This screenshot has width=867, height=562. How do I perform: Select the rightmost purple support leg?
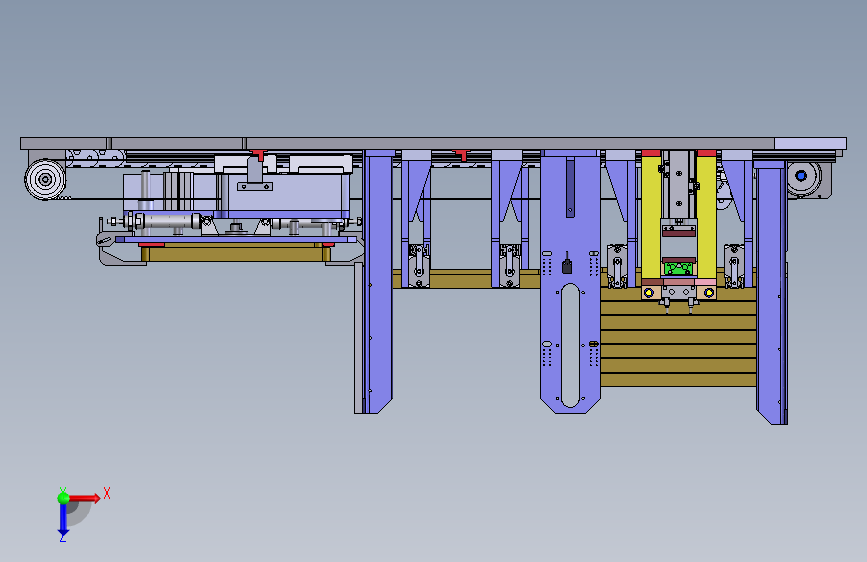(x=771, y=292)
